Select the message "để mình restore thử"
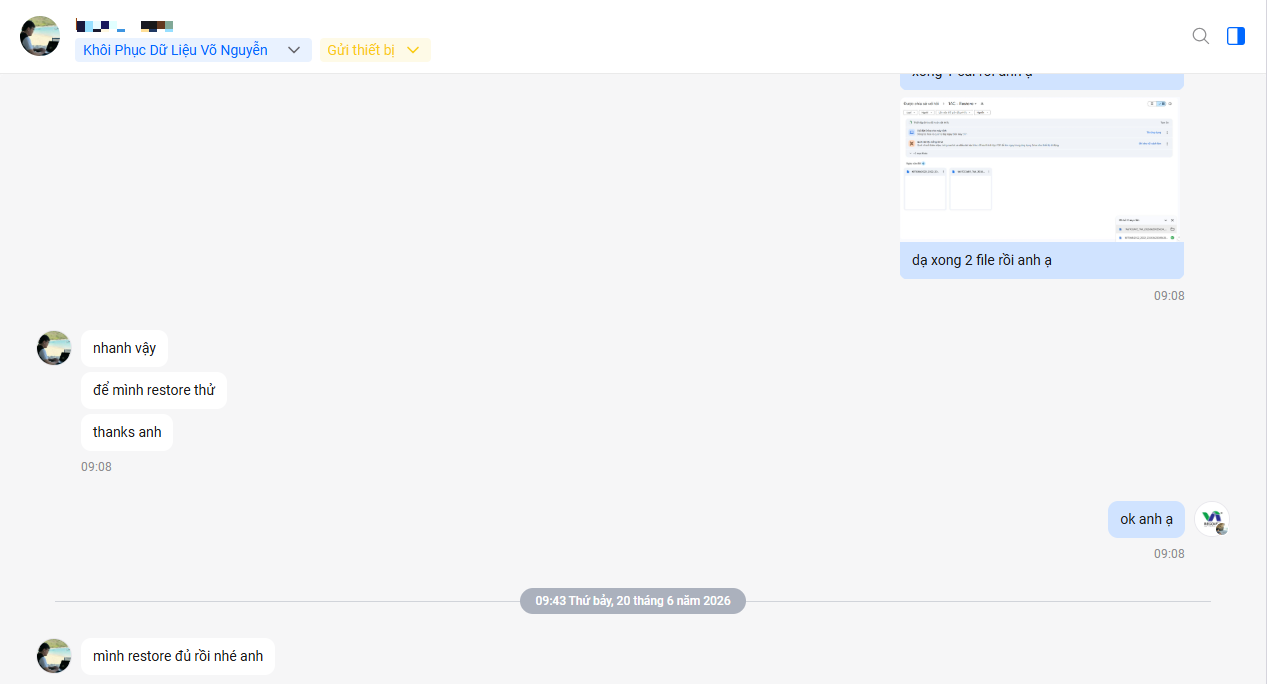 tap(154, 390)
